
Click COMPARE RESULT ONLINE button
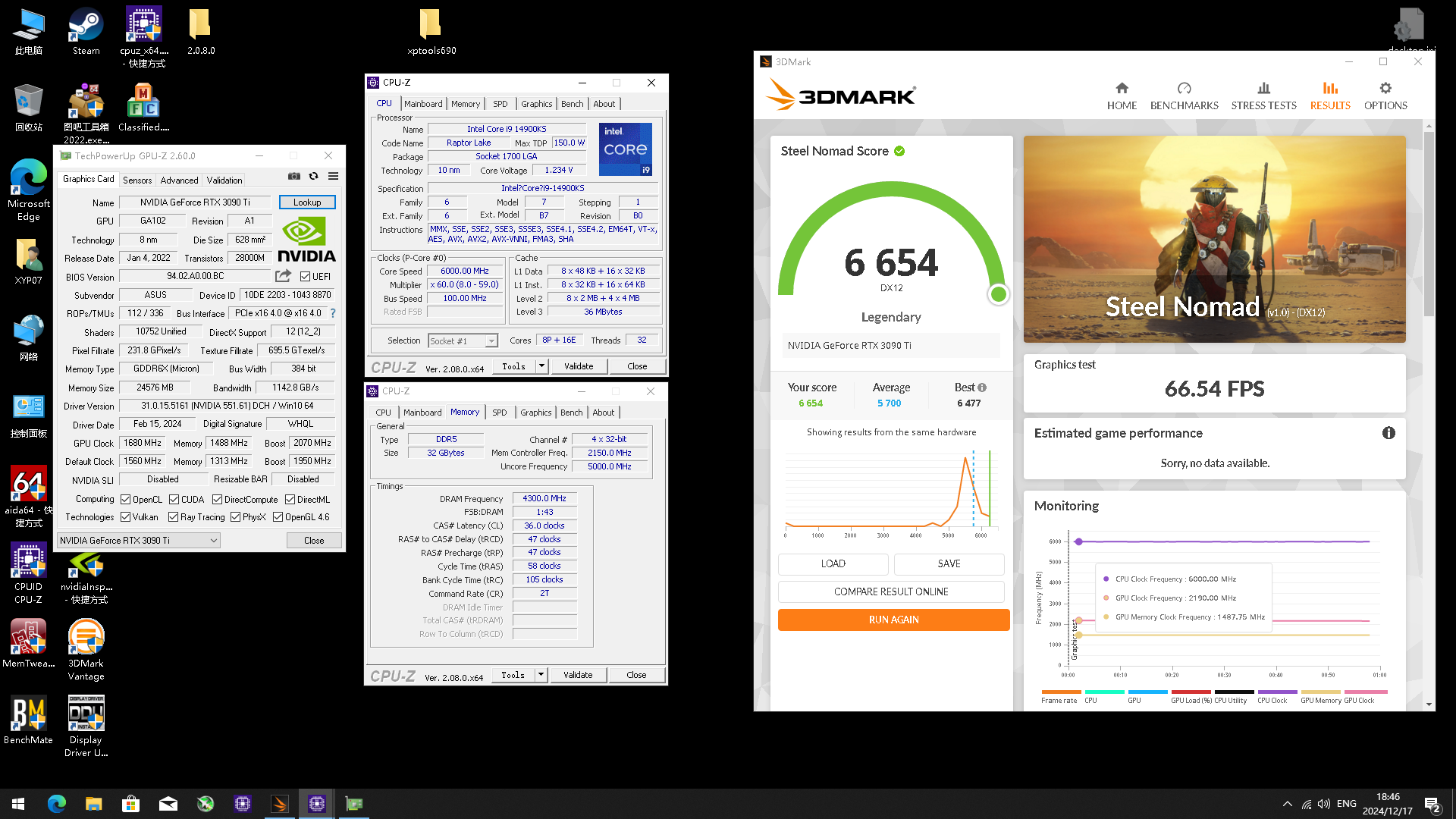click(891, 591)
